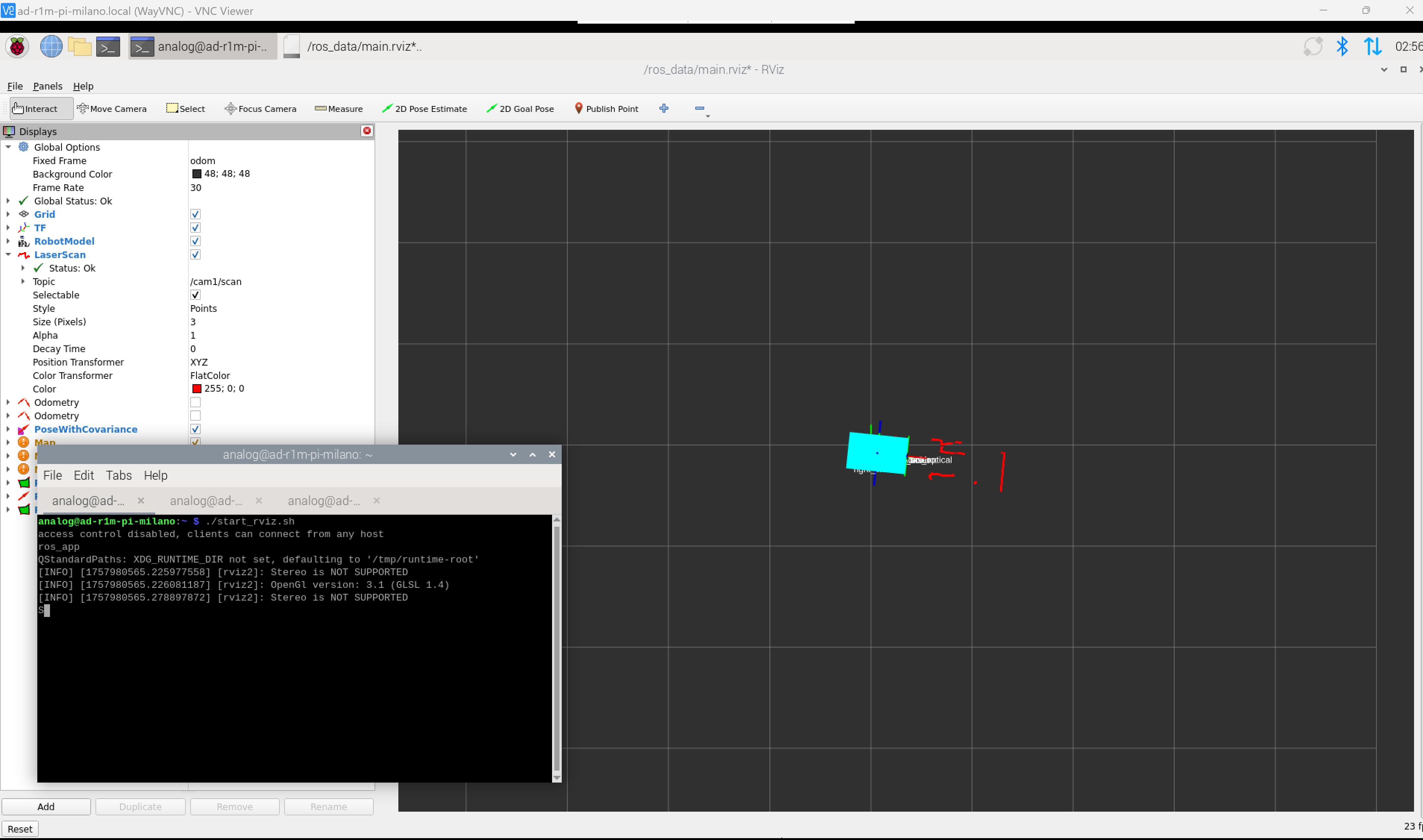Disable the Grid display checkbox
This screenshot has height=840, width=1423.
[195, 214]
